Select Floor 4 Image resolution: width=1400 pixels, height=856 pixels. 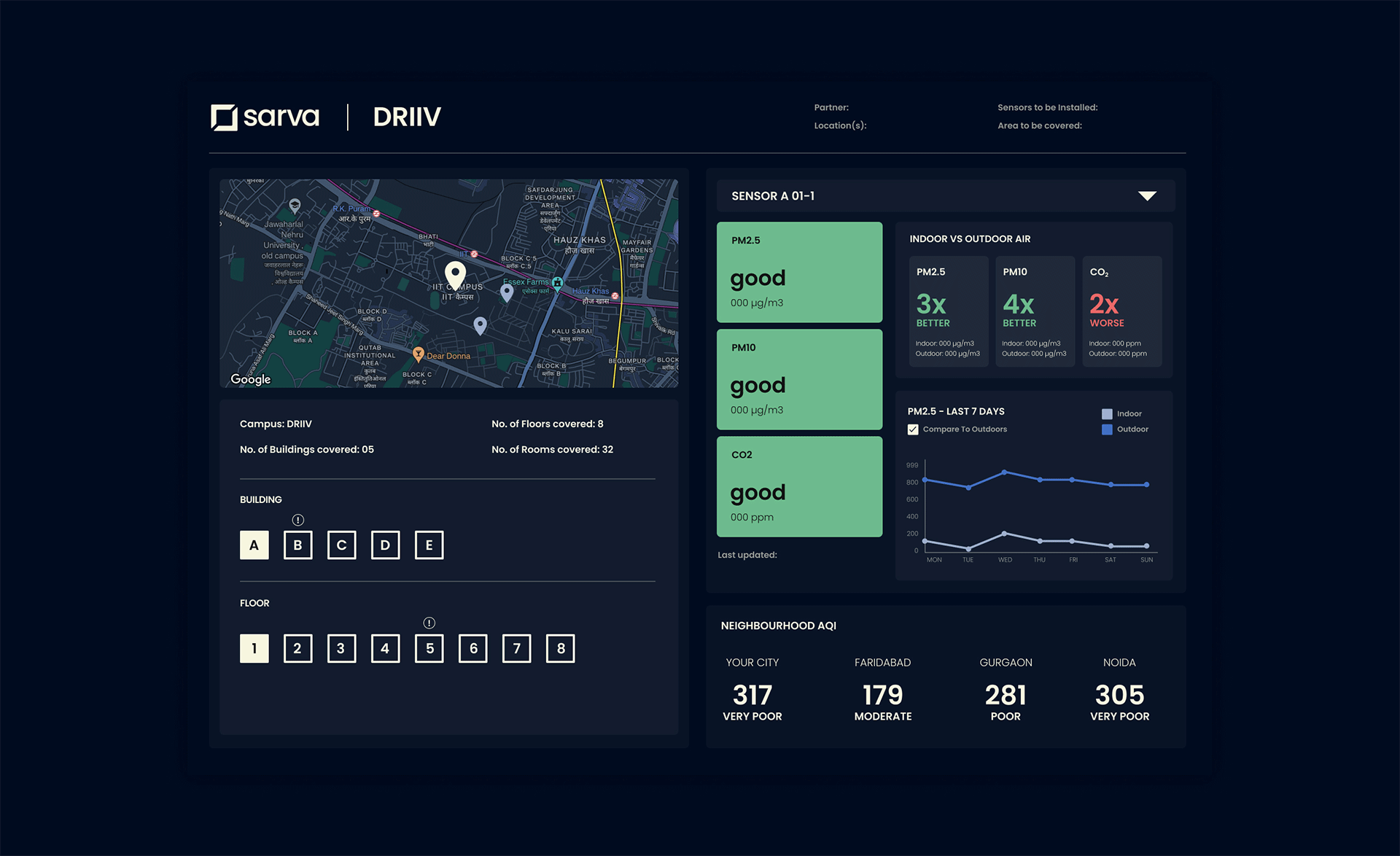click(385, 648)
